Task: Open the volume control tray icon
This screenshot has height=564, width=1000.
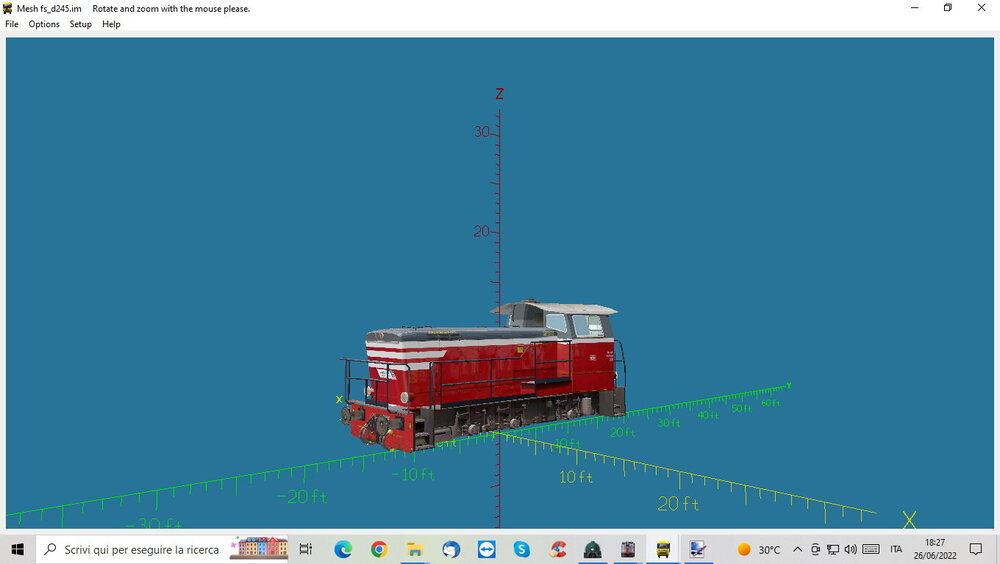Action: click(x=850, y=549)
